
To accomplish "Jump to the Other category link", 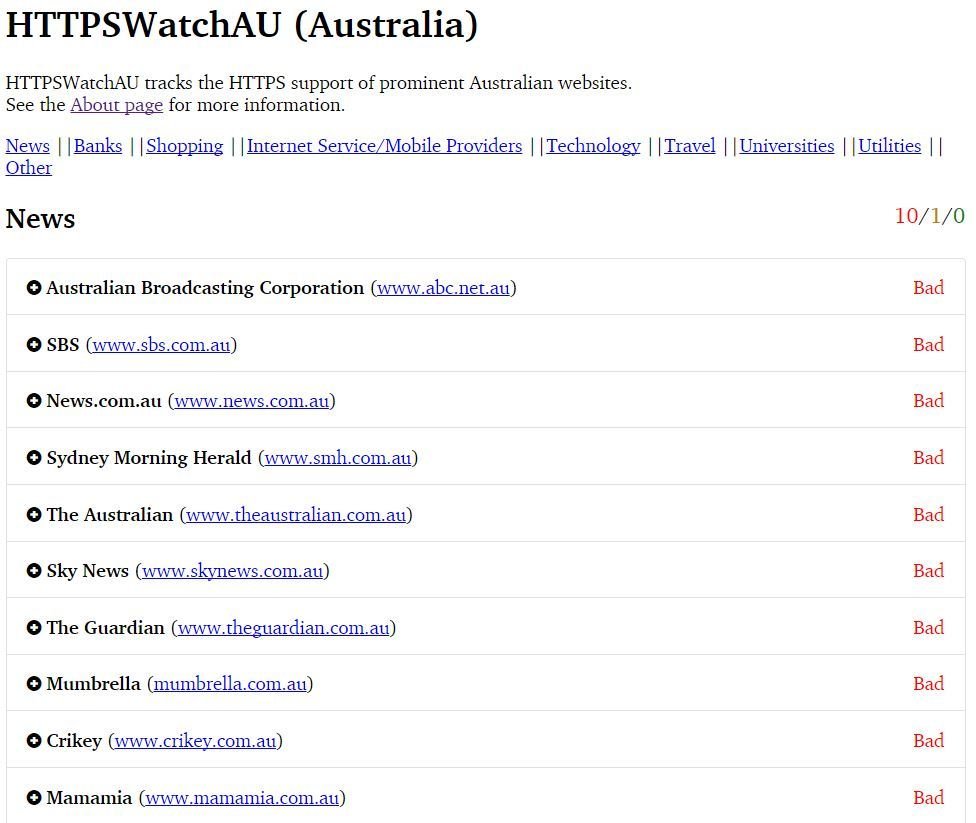I will tap(29, 168).
